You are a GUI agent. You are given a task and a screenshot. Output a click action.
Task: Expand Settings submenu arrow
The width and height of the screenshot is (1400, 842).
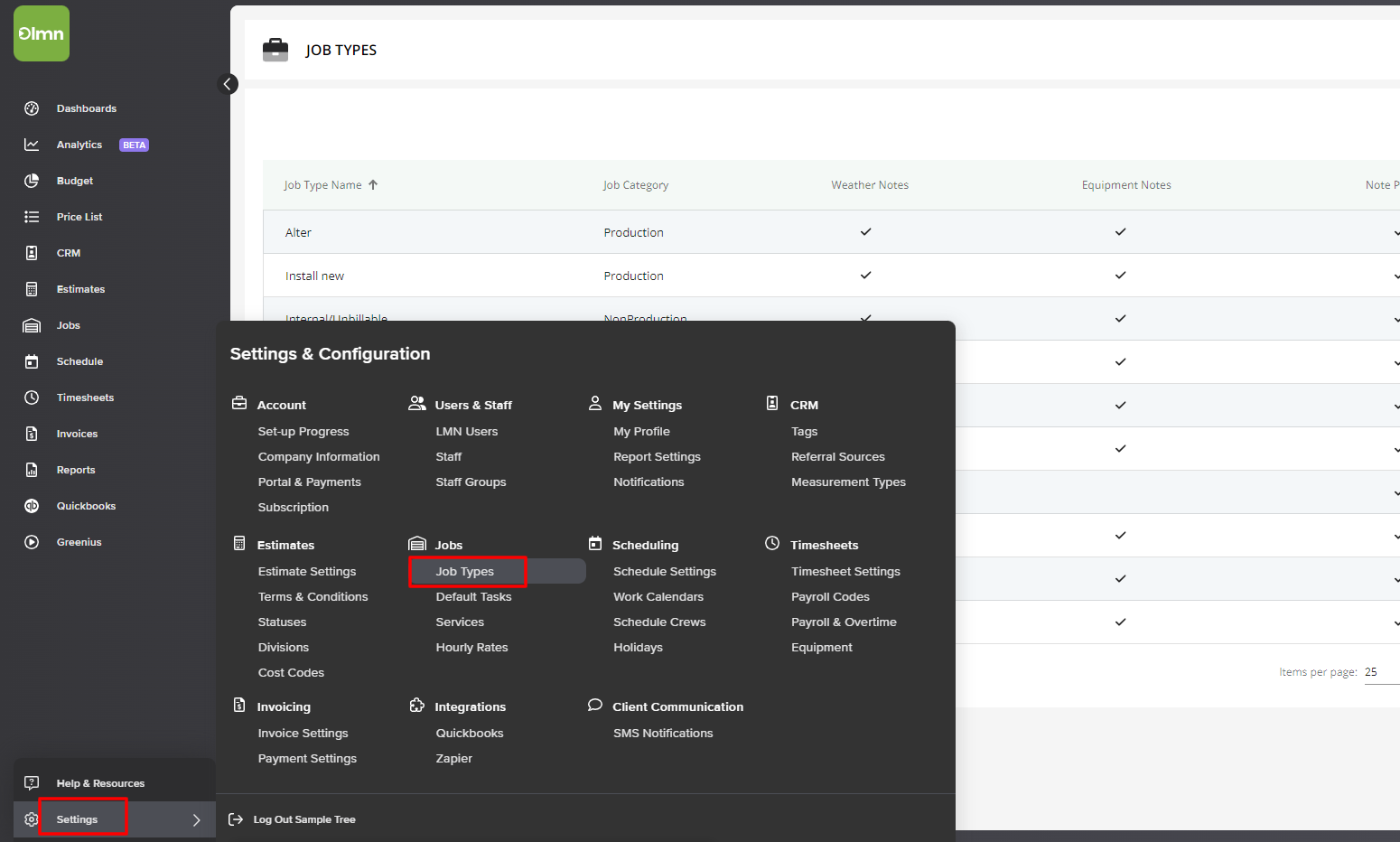tap(196, 820)
